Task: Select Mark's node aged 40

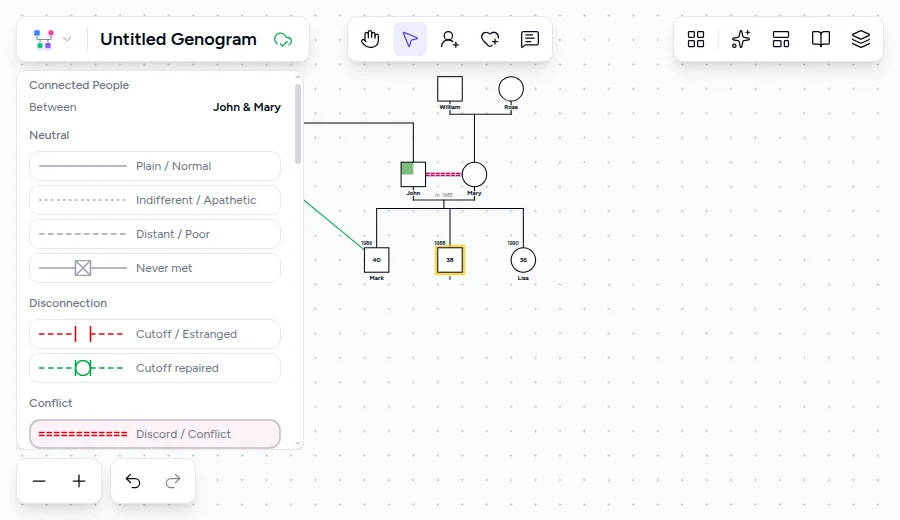Action: click(377, 260)
